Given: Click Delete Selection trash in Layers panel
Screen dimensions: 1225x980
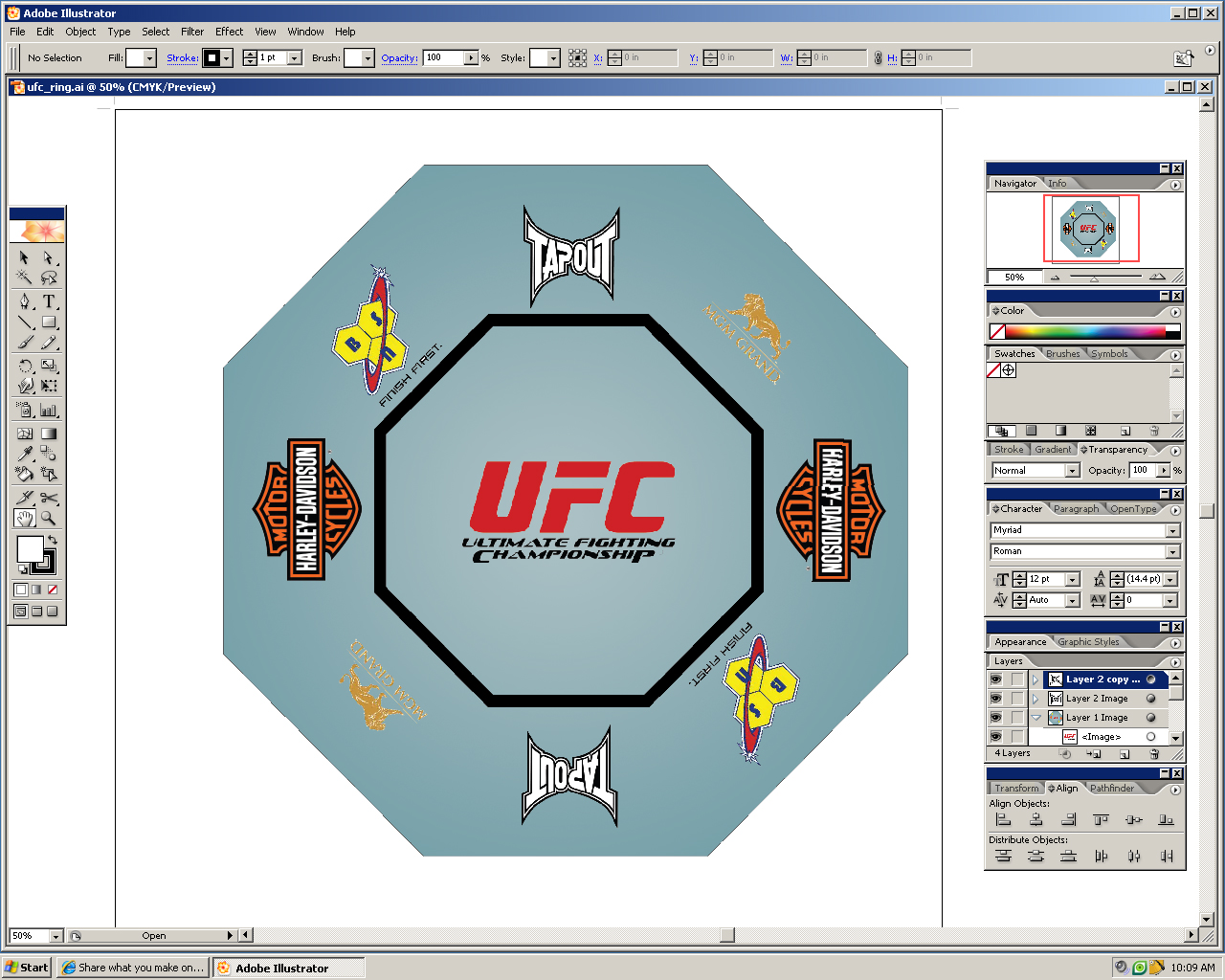Looking at the screenshot, I should [1154, 754].
